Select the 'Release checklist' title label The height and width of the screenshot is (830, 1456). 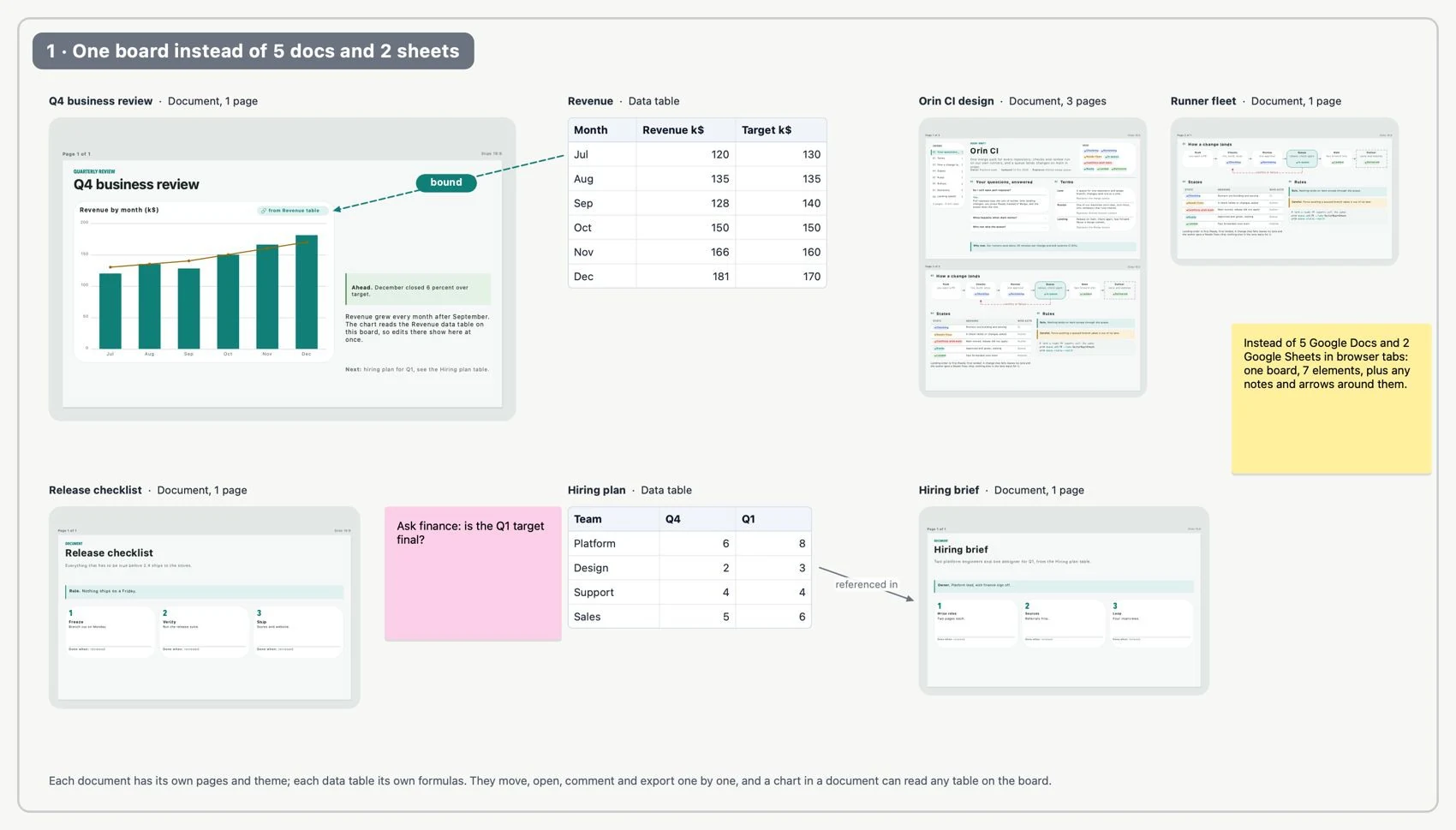[x=95, y=490]
